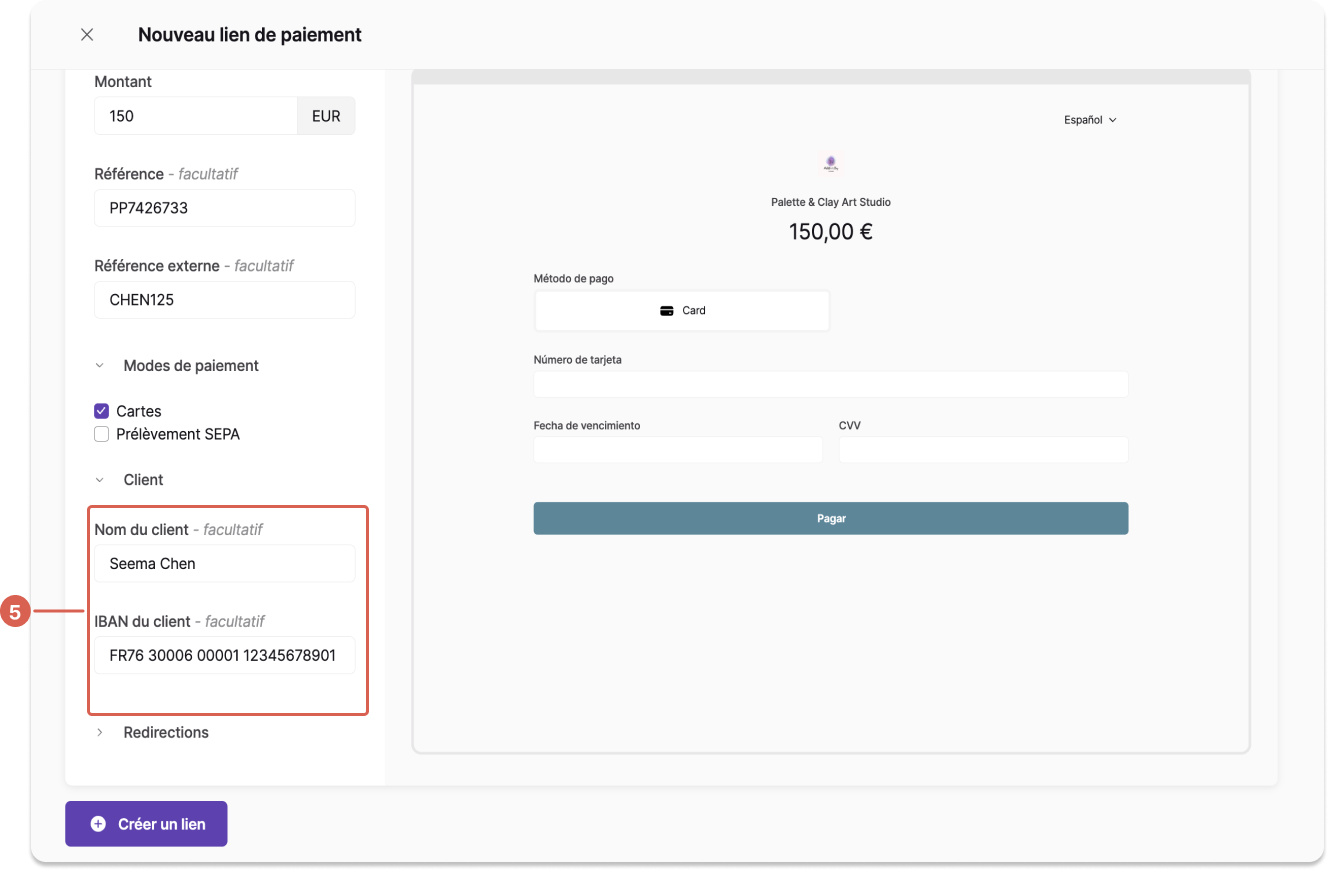Click the Modes de paiement label
The height and width of the screenshot is (870, 1328).
pos(191,366)
